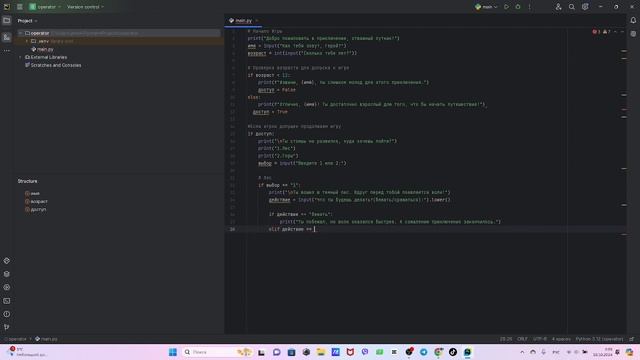This screenshot has height=360, width=640.
Task: Open Terminal tool window
Action: (7, 301)
